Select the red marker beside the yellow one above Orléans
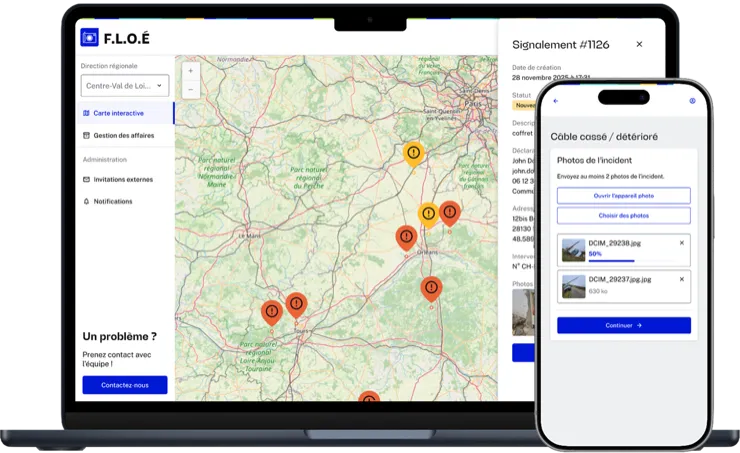740x453 pixels. [x=450, y=213]
